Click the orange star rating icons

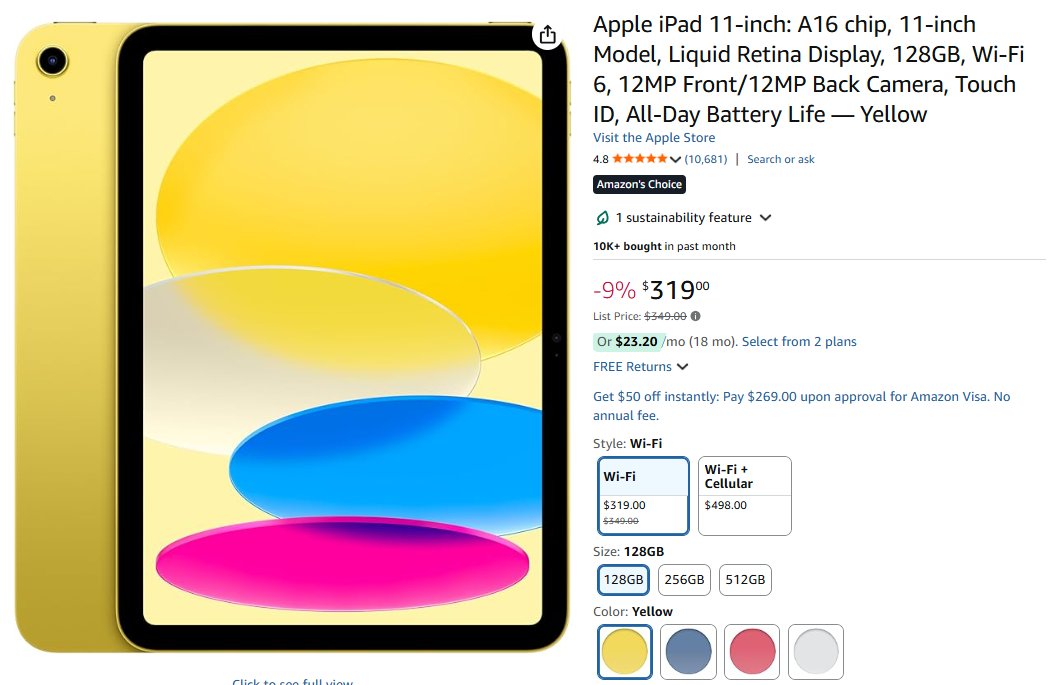pos(640,159)
